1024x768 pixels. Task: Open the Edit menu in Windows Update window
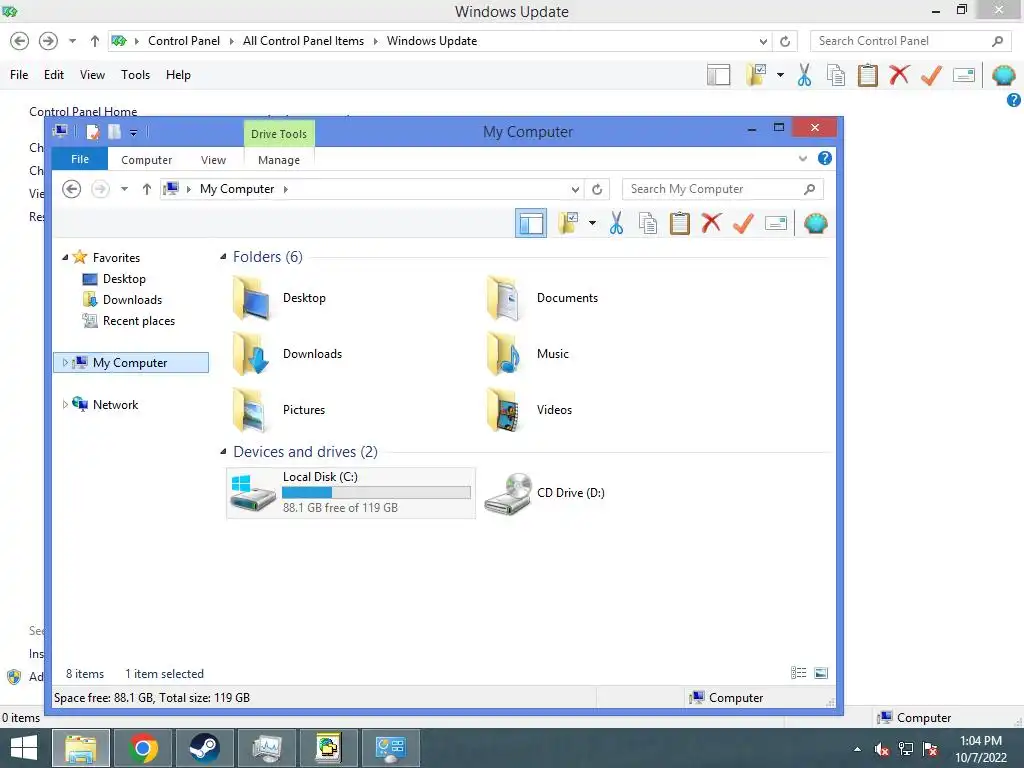tap(54, 75)
